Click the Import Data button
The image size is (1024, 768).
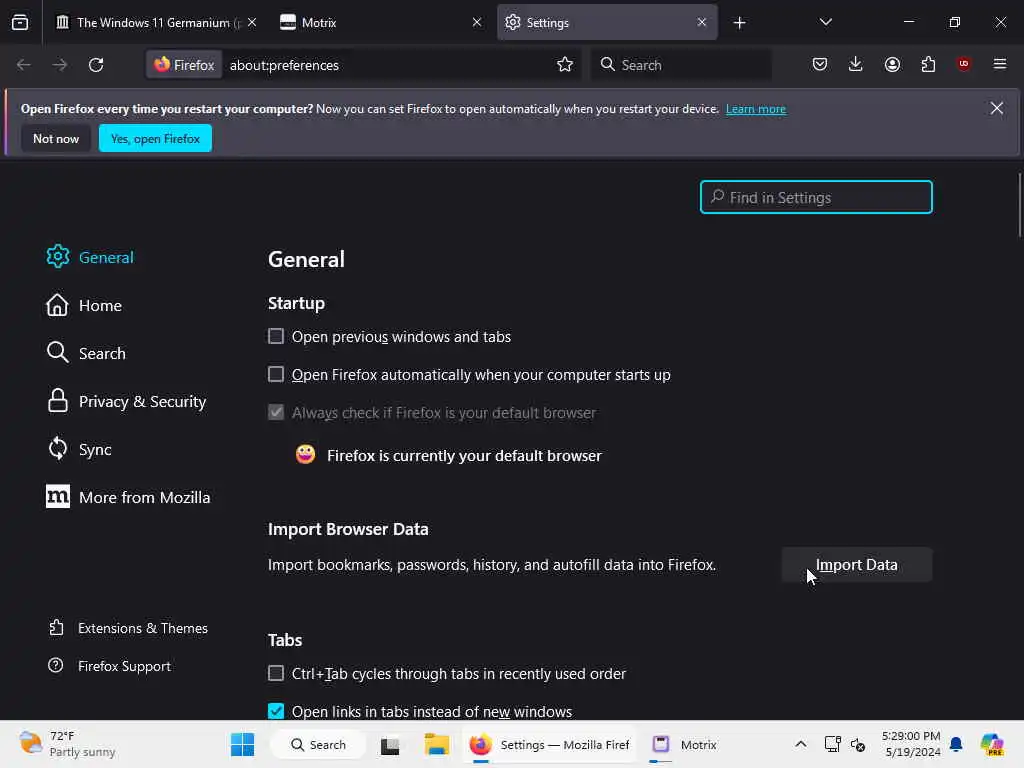[x=857, y=564]
